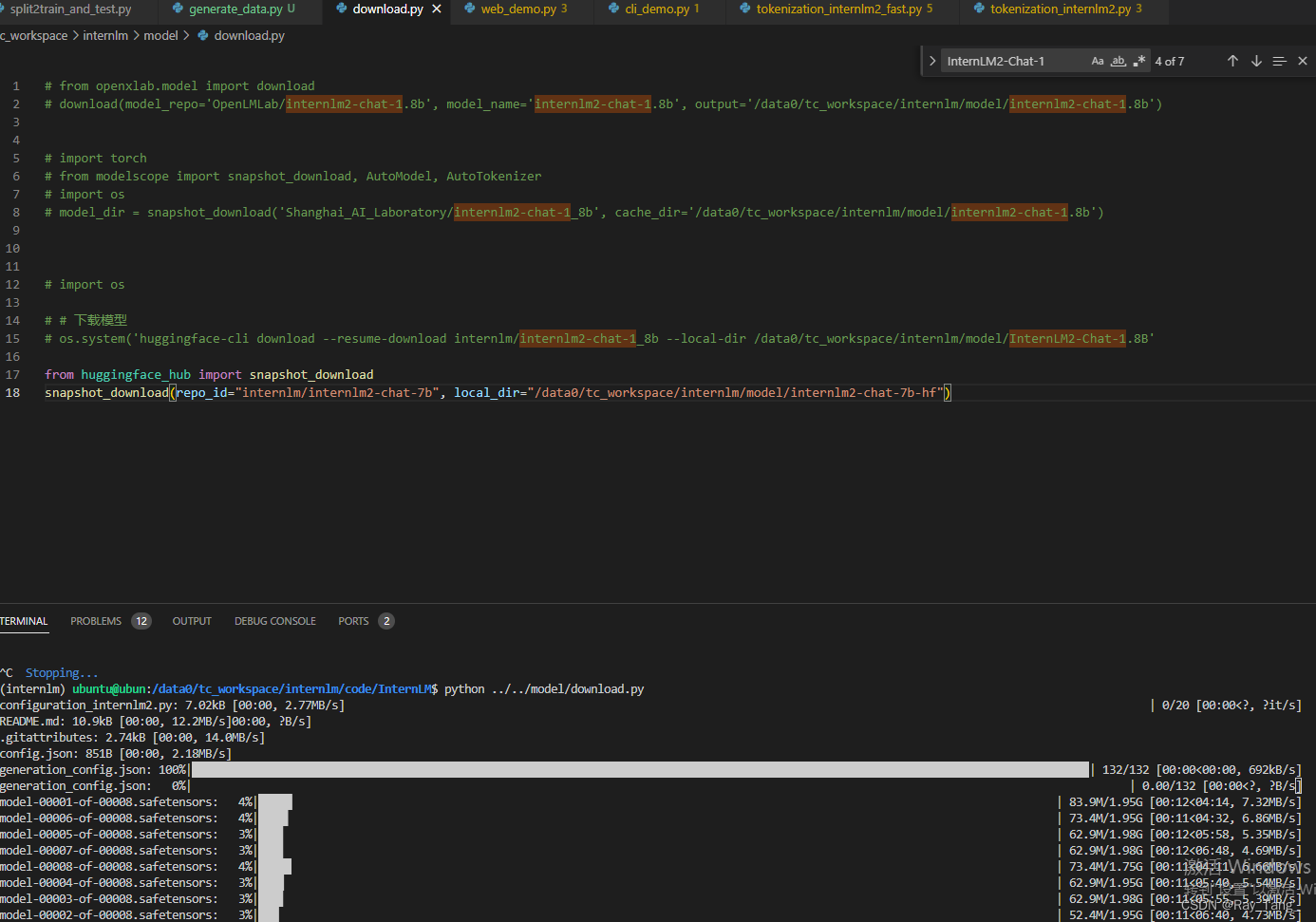Click Python file icon on generate_data.py tab
Image resolution: width=1316 pixels, height=922 pixels.
(x=178, y=9)
